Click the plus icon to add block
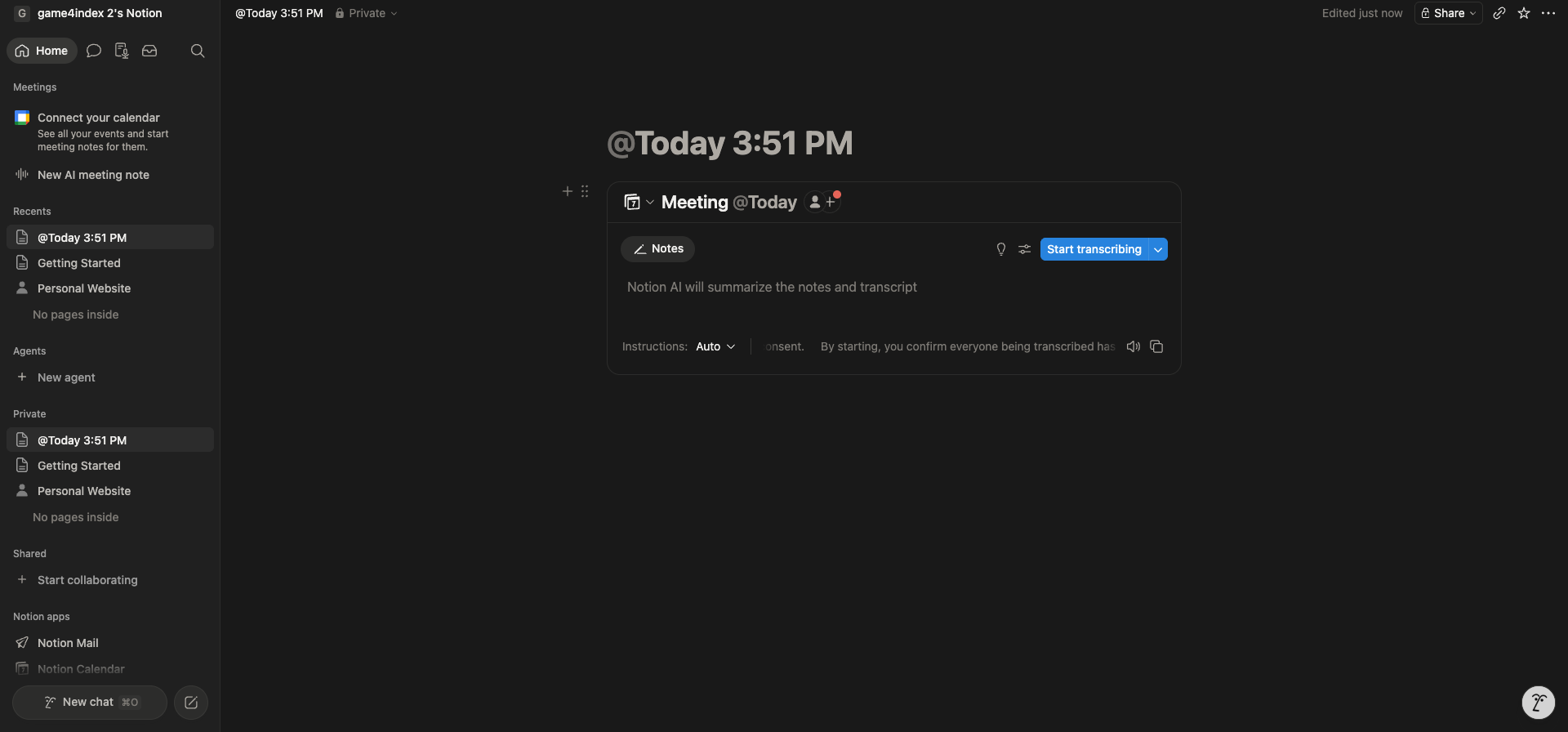The height and width of the screenshot is (732, 1568). [568, 191]
